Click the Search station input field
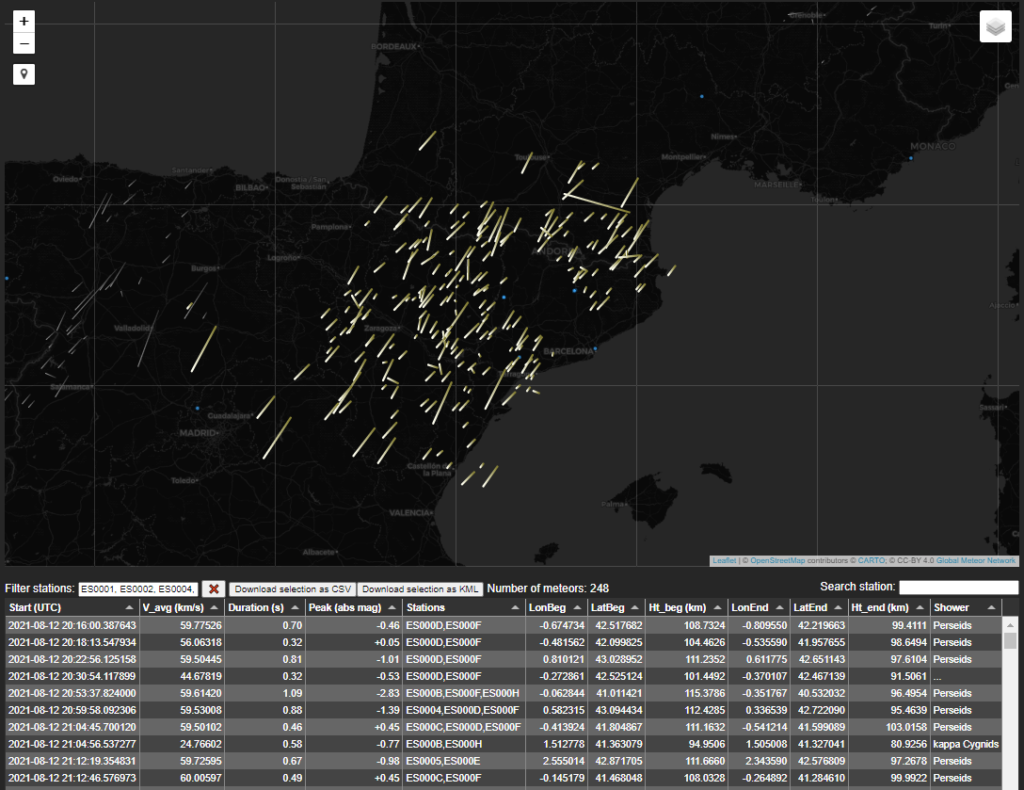Viewport: 1024px width, 790px height. coord(958,587)
